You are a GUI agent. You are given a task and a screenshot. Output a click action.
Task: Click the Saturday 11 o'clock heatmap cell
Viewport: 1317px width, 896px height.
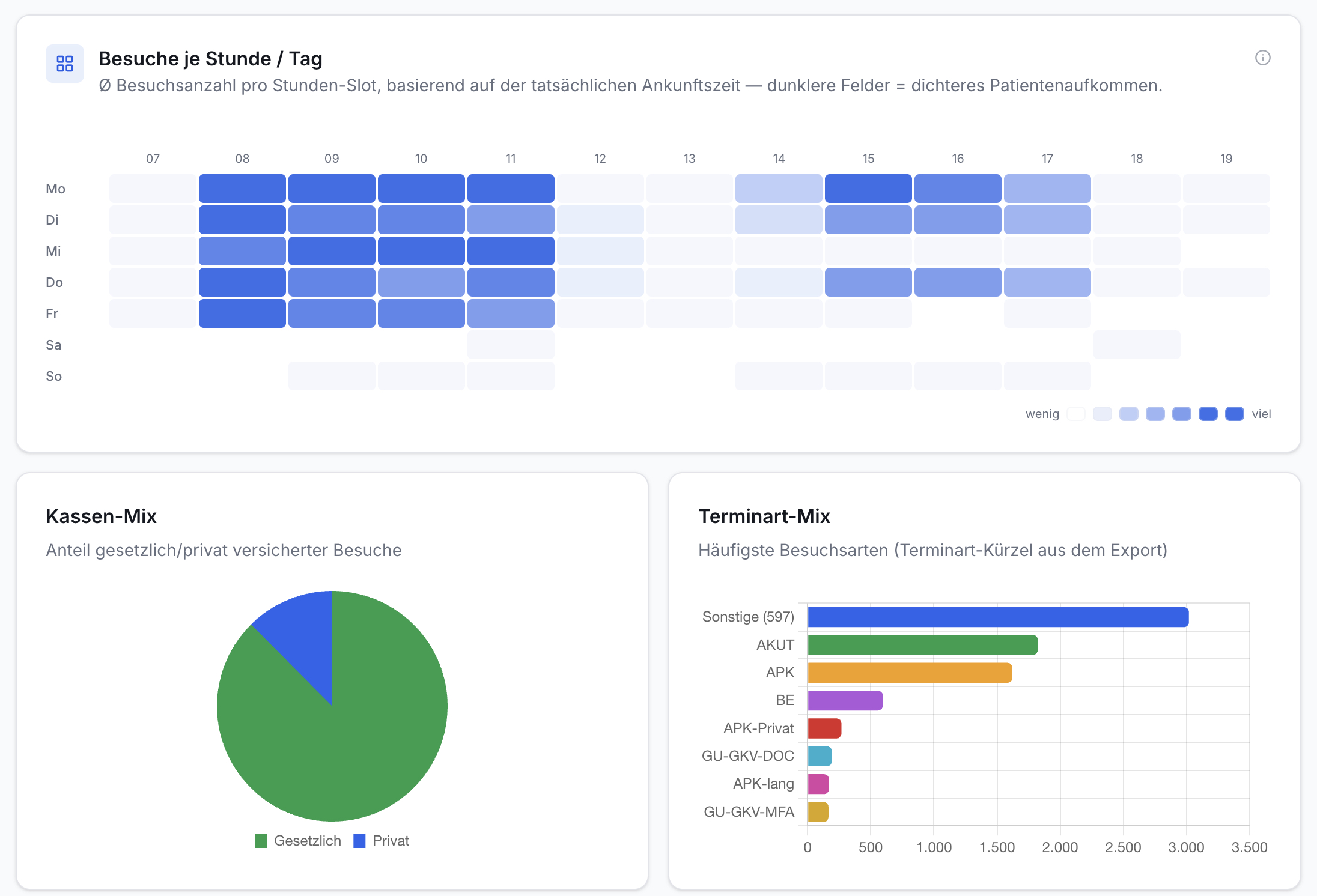(x=511, y=345)
